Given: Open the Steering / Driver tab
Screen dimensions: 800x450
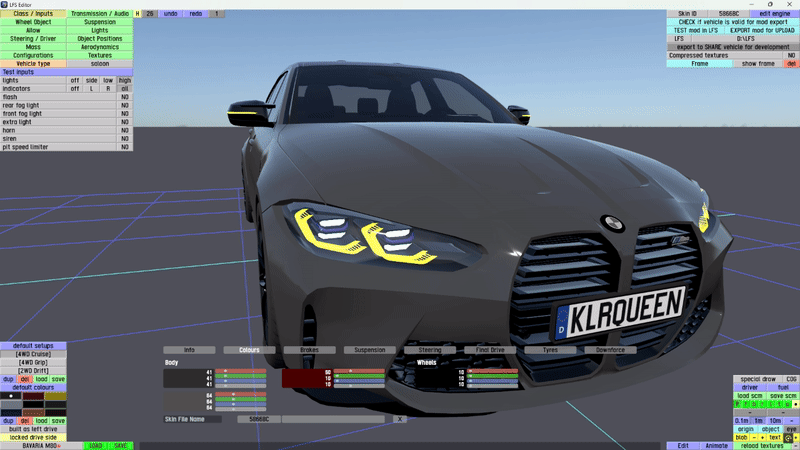Looking at the screenshot, I should pos(33,39).
